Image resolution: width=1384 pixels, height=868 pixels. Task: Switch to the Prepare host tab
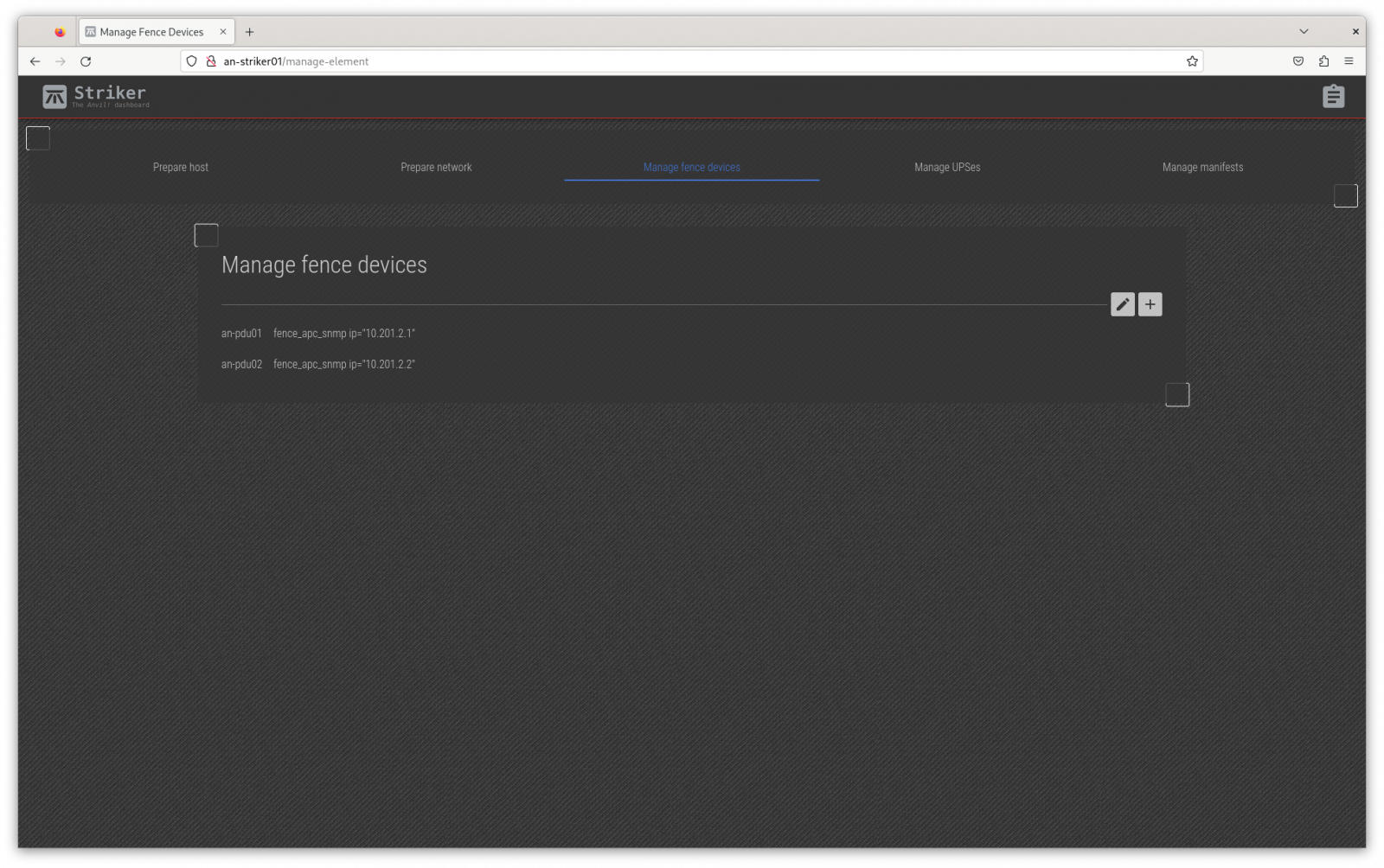[x=181, y=167]
